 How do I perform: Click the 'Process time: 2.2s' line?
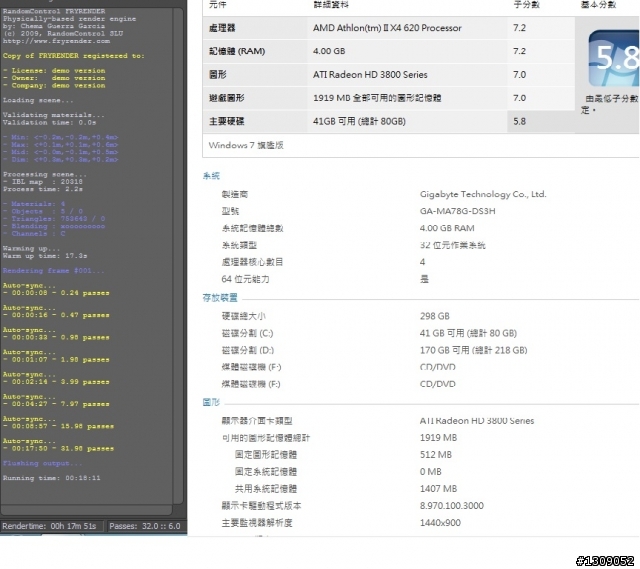pos(43,189)
